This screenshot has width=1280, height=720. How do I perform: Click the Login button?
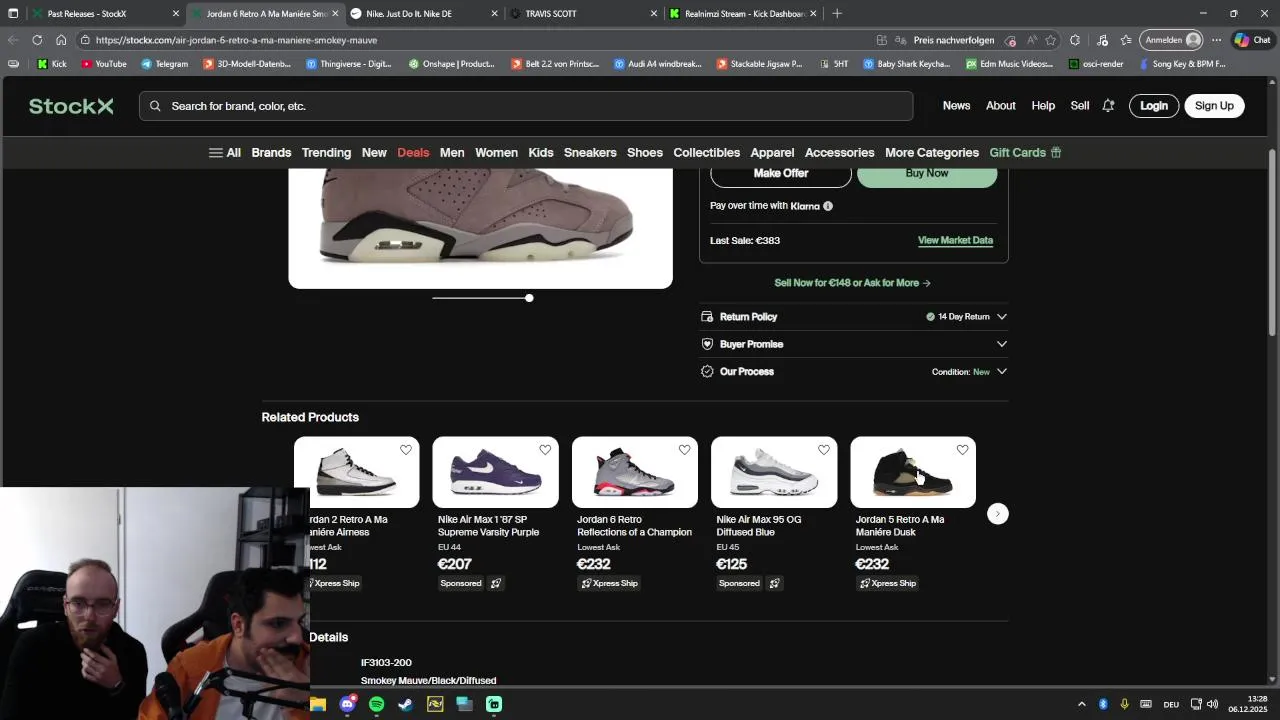[x=1154, y=106]
